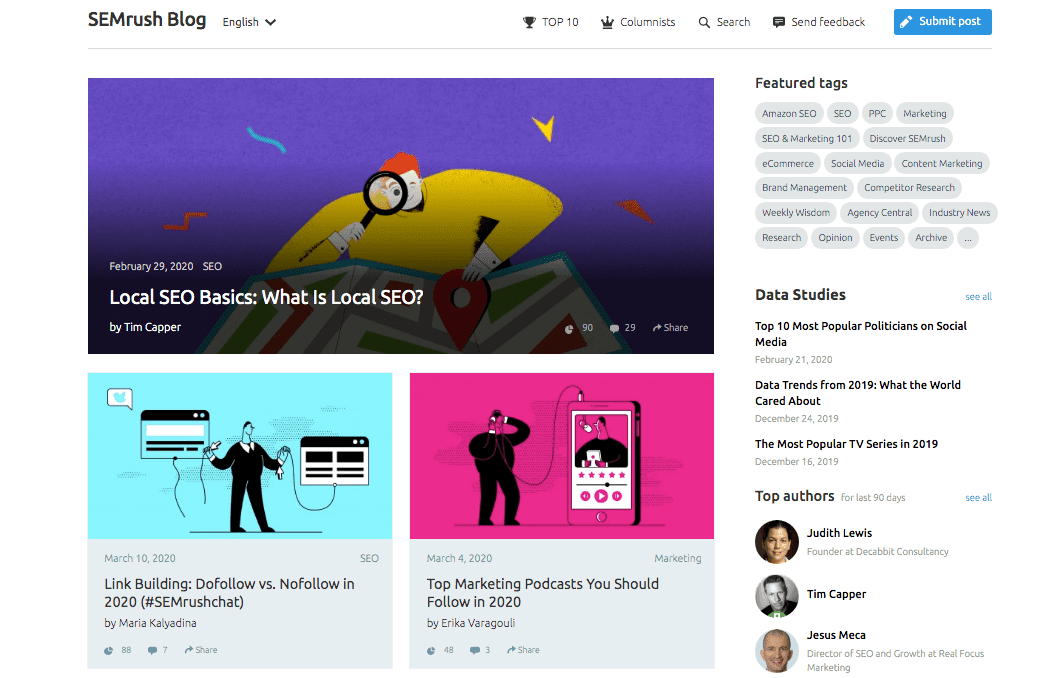Click the magnifier icon beside Search
The width and height of the screenshot is (1043, 678).
[x=704, y=23]
